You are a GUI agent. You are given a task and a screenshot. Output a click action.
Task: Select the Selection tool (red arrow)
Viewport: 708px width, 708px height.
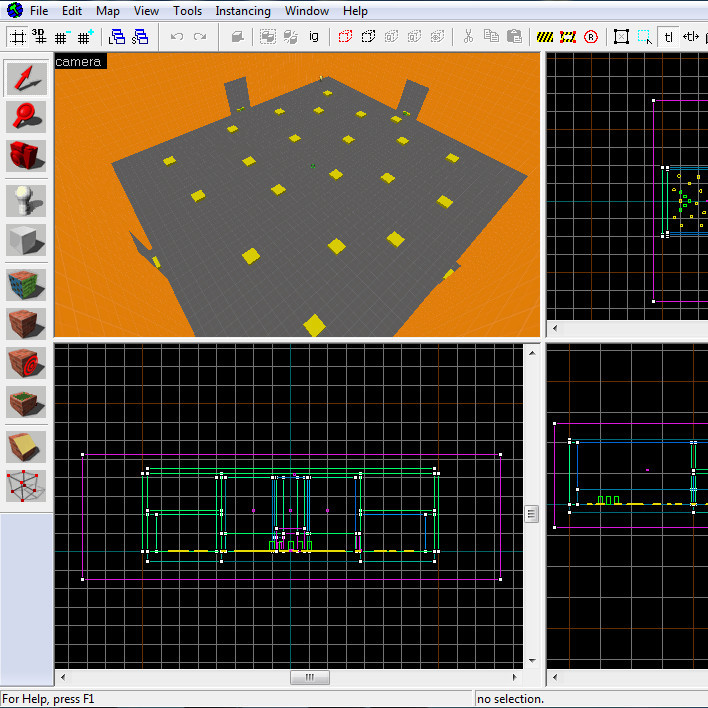26,79
